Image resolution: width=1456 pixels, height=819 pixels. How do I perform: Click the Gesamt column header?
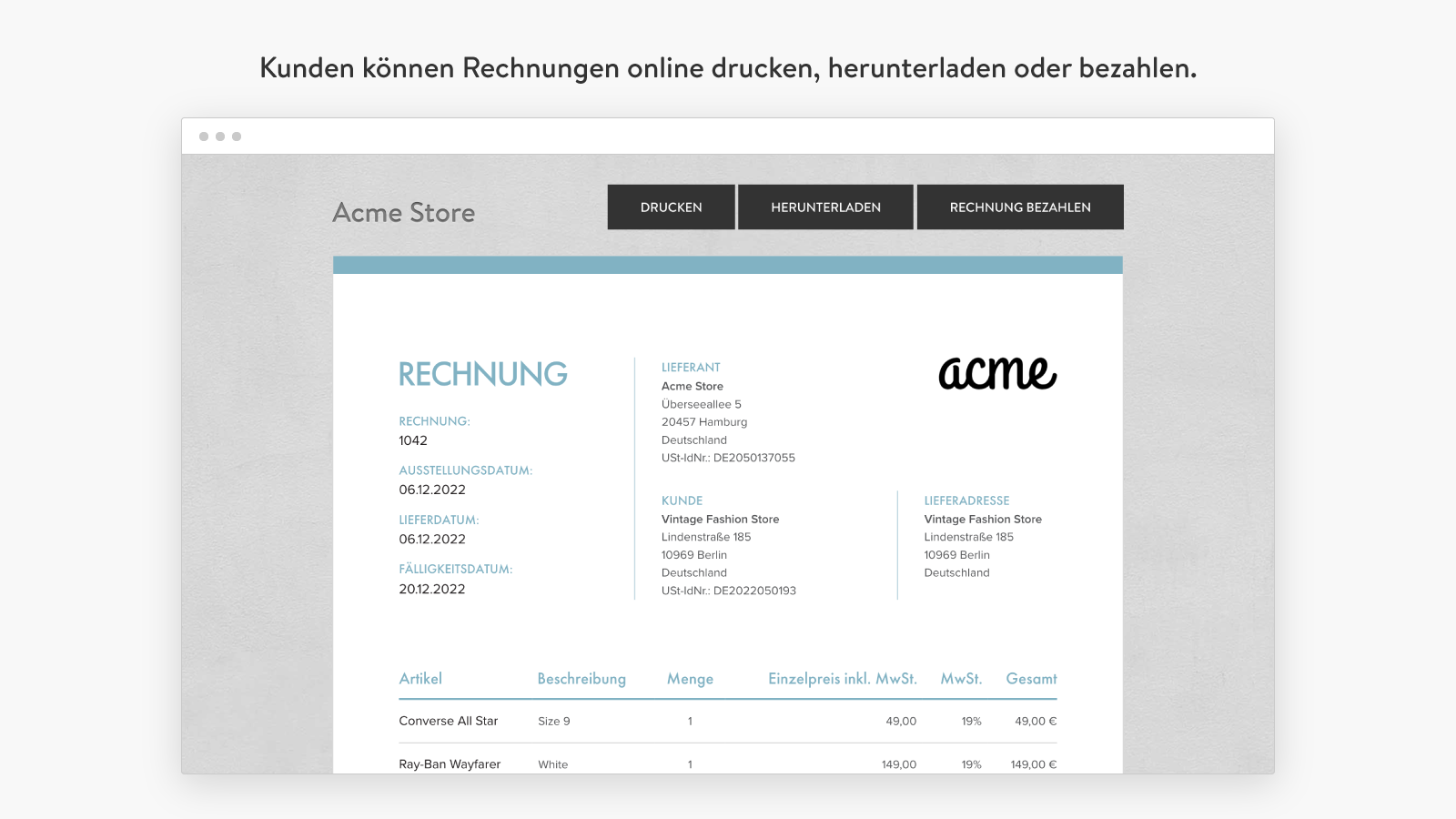1031,679
